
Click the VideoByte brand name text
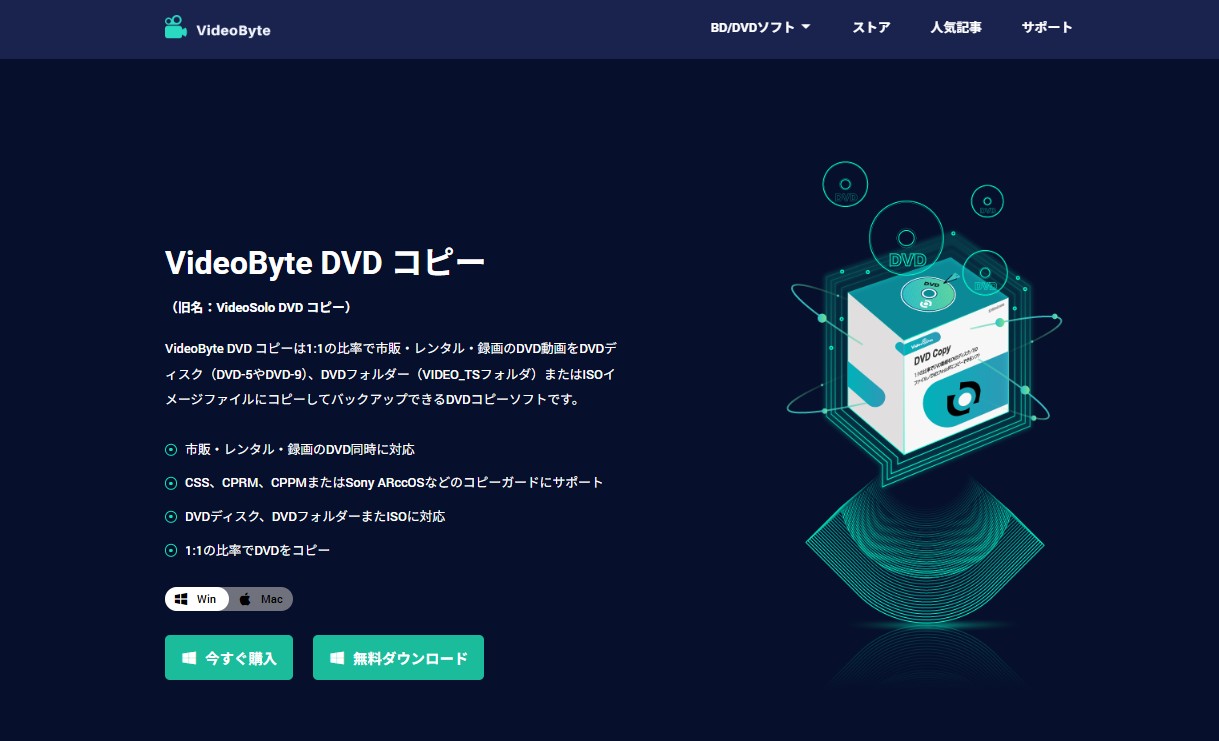point(233,30)
